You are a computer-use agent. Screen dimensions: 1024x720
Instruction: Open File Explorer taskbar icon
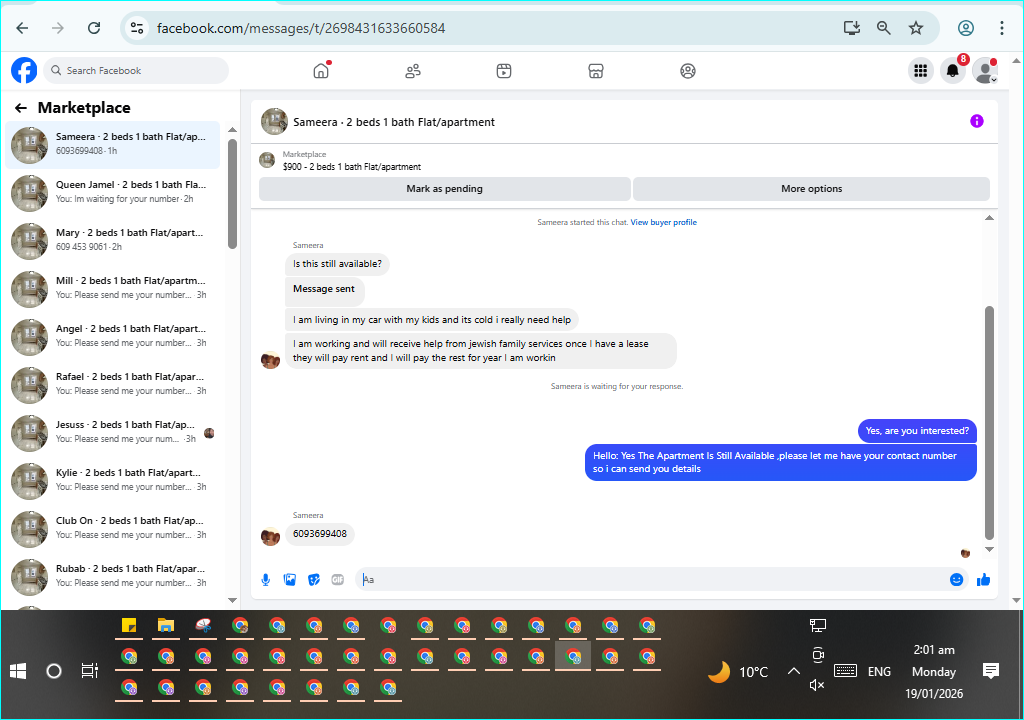166,626
